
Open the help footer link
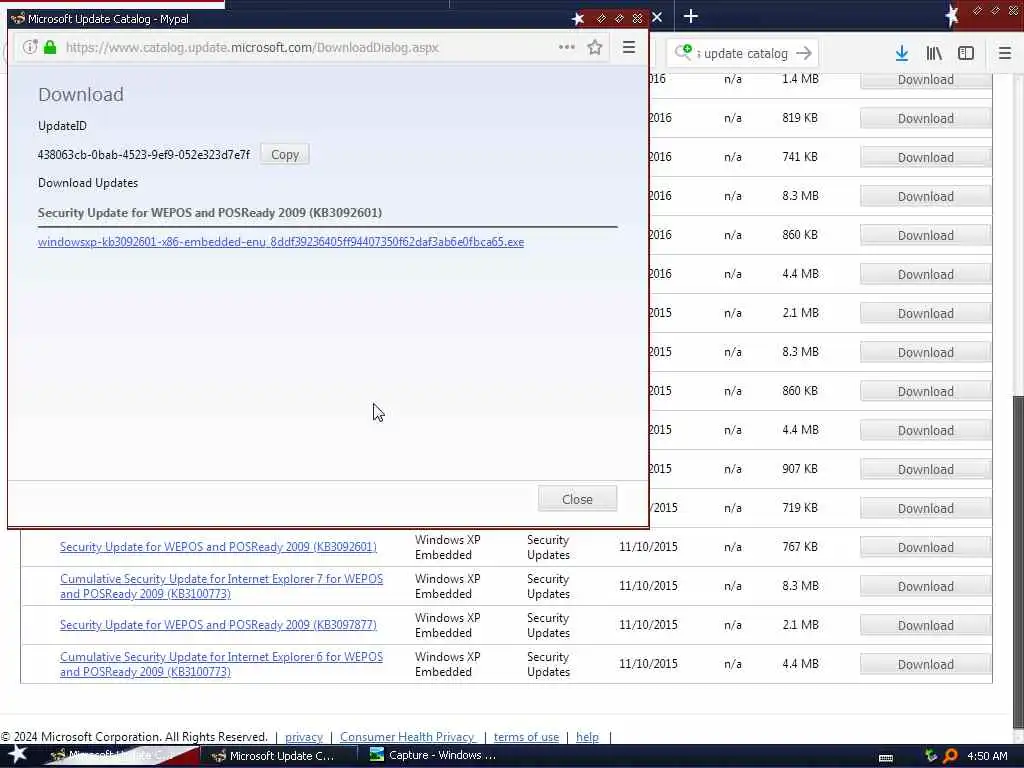pos(587,737)
